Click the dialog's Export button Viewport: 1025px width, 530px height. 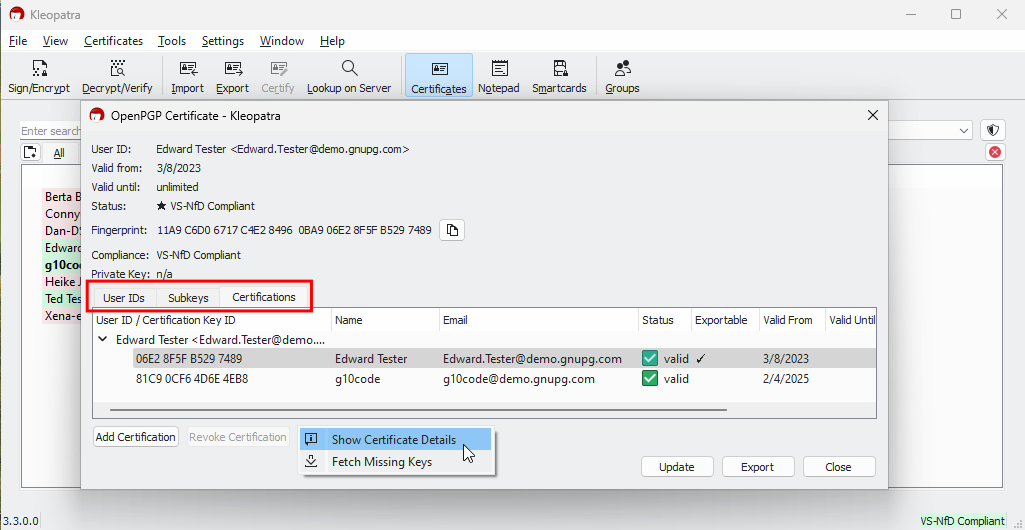pyautogui.click(x=758, y=467)
